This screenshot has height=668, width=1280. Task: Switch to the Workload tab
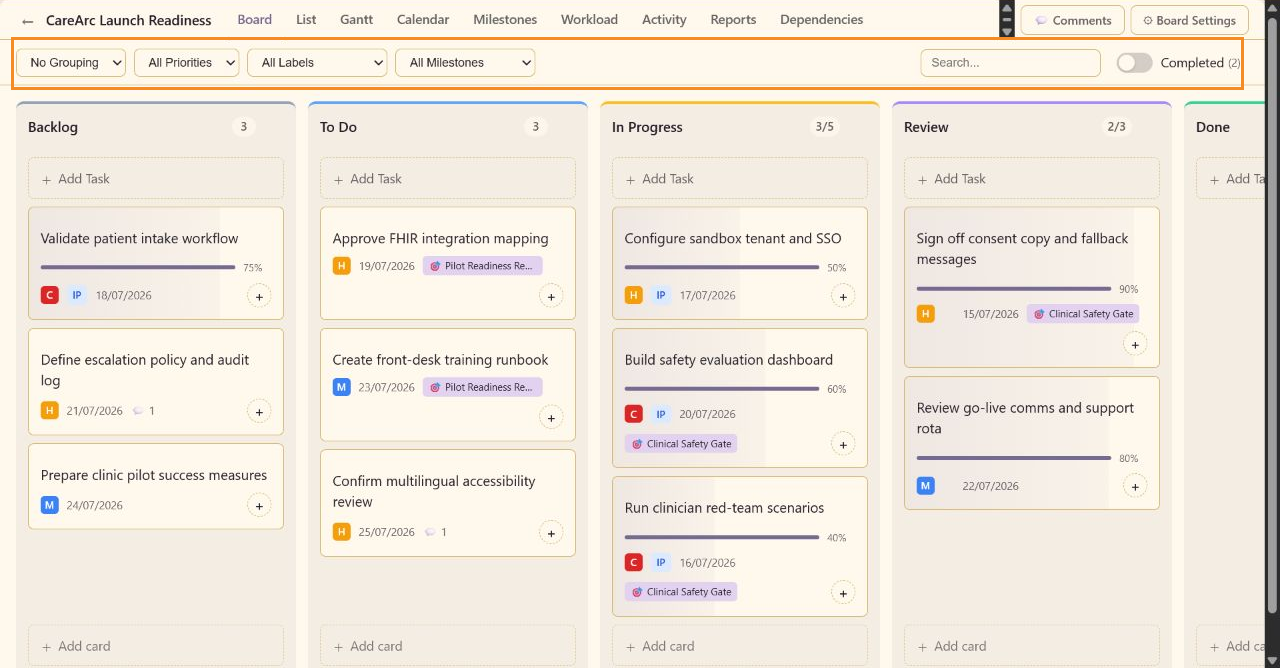pyautogui.click(x=589, y=19)
